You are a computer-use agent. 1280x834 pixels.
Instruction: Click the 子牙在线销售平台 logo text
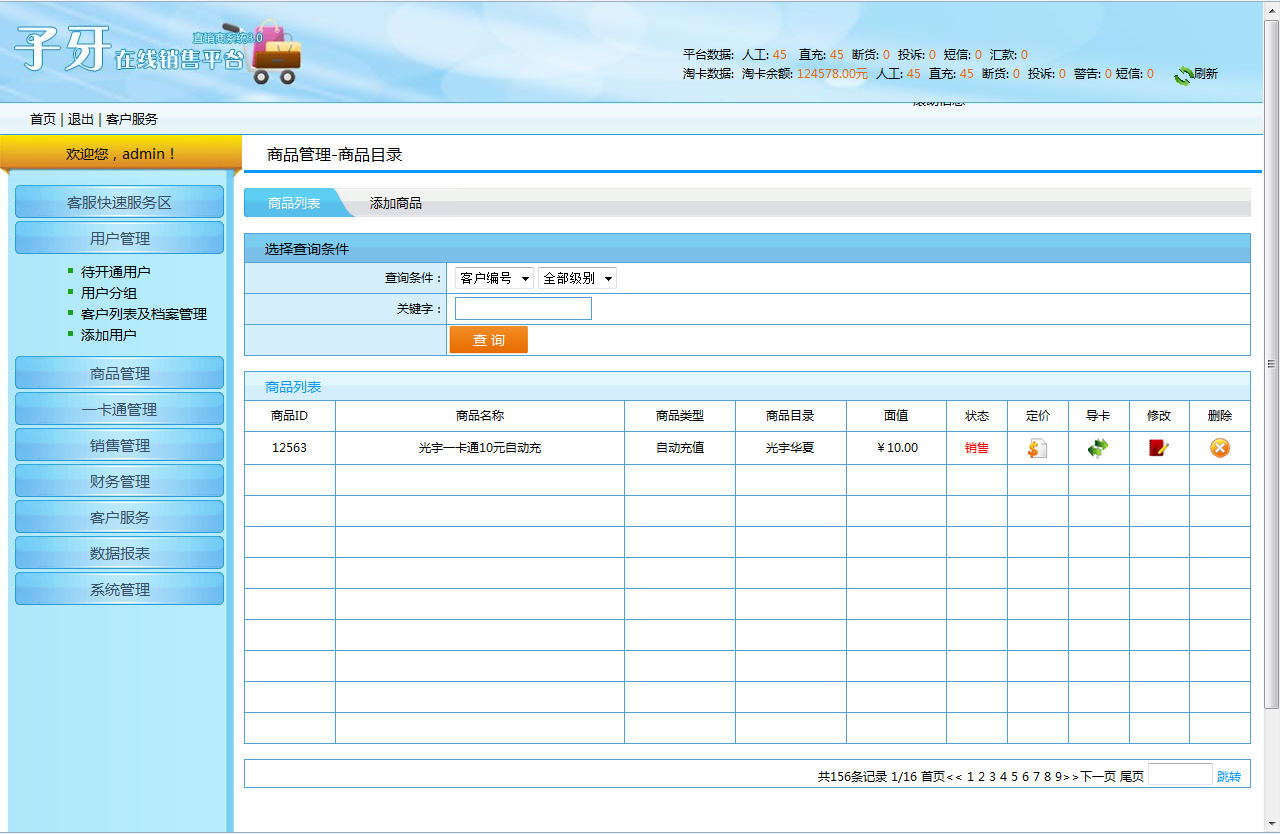point(130,50)
